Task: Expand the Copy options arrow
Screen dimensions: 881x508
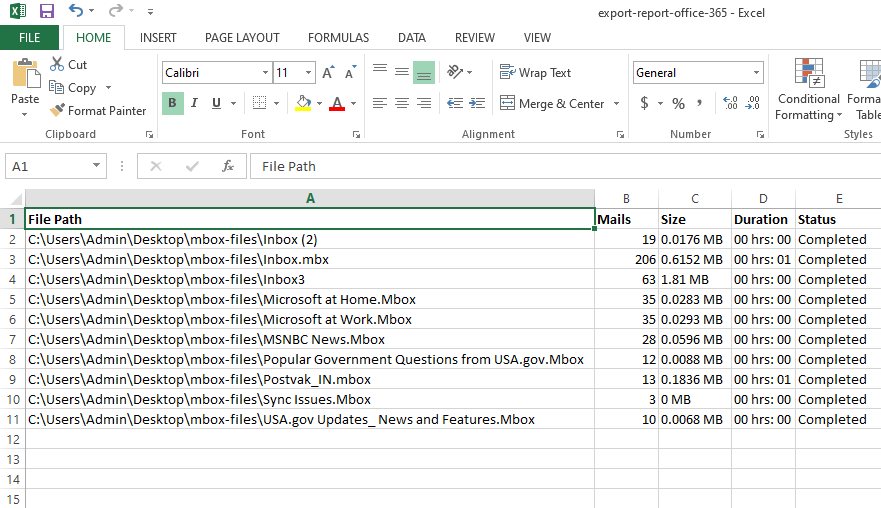Action: tap(108, 88)
